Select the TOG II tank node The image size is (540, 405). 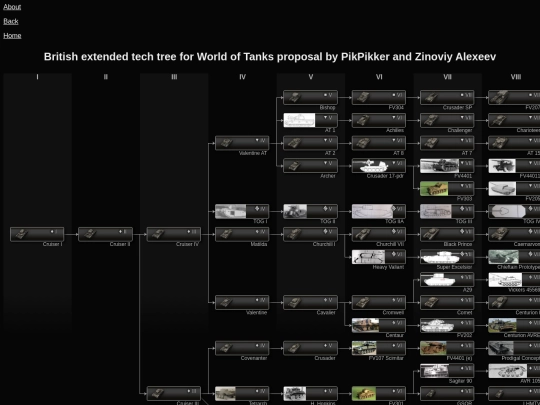pyautogui.click(x=310, y=211)
